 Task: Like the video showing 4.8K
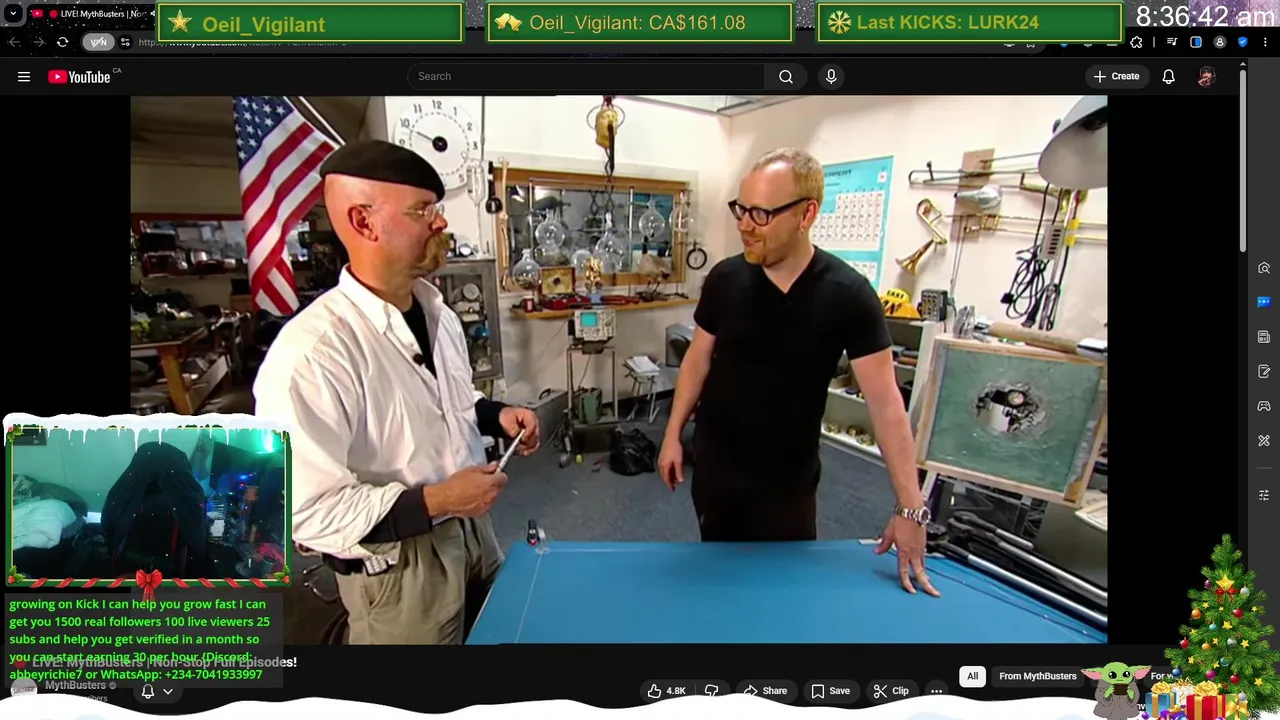[x=667, y=691]
